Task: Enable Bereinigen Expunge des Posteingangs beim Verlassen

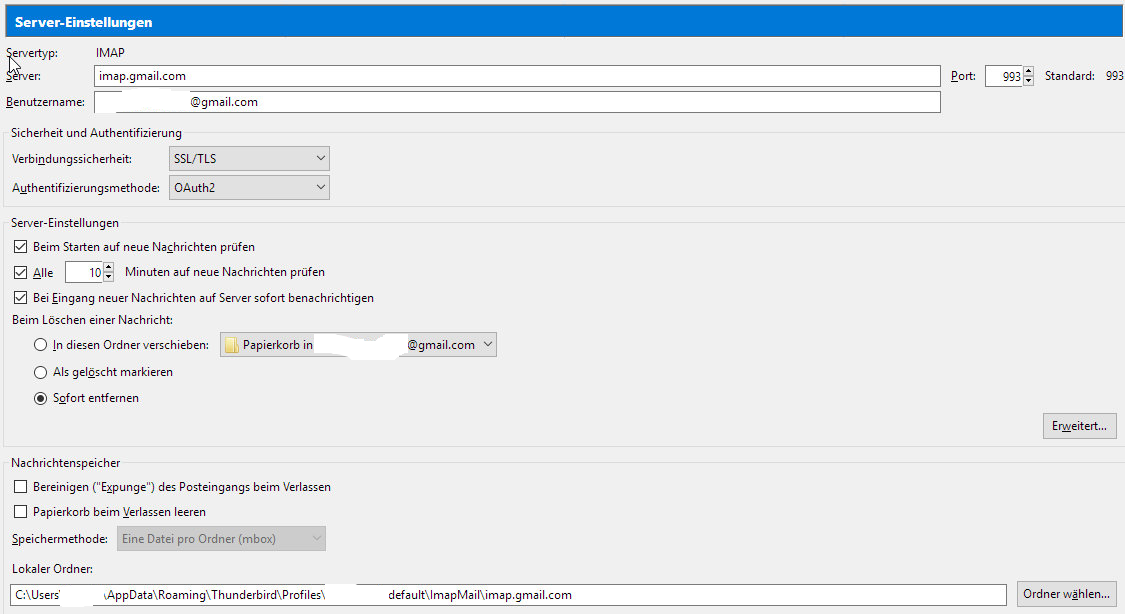Action: tap(21, 487)
